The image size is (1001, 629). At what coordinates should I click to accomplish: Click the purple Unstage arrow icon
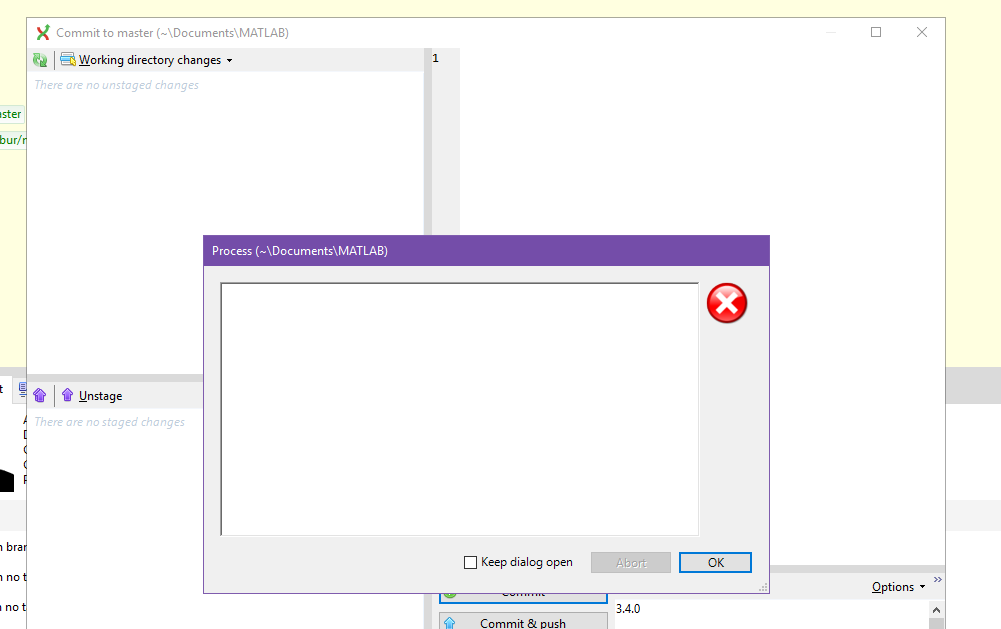[x=66, y=395]
